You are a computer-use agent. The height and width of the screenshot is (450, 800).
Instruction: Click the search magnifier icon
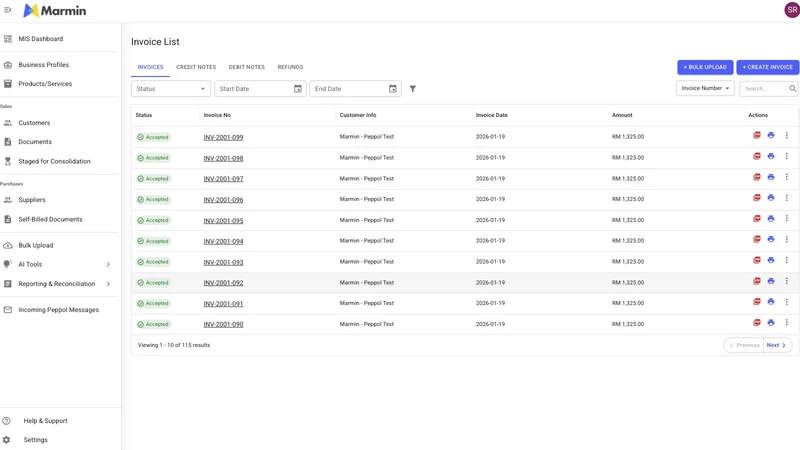792,88
